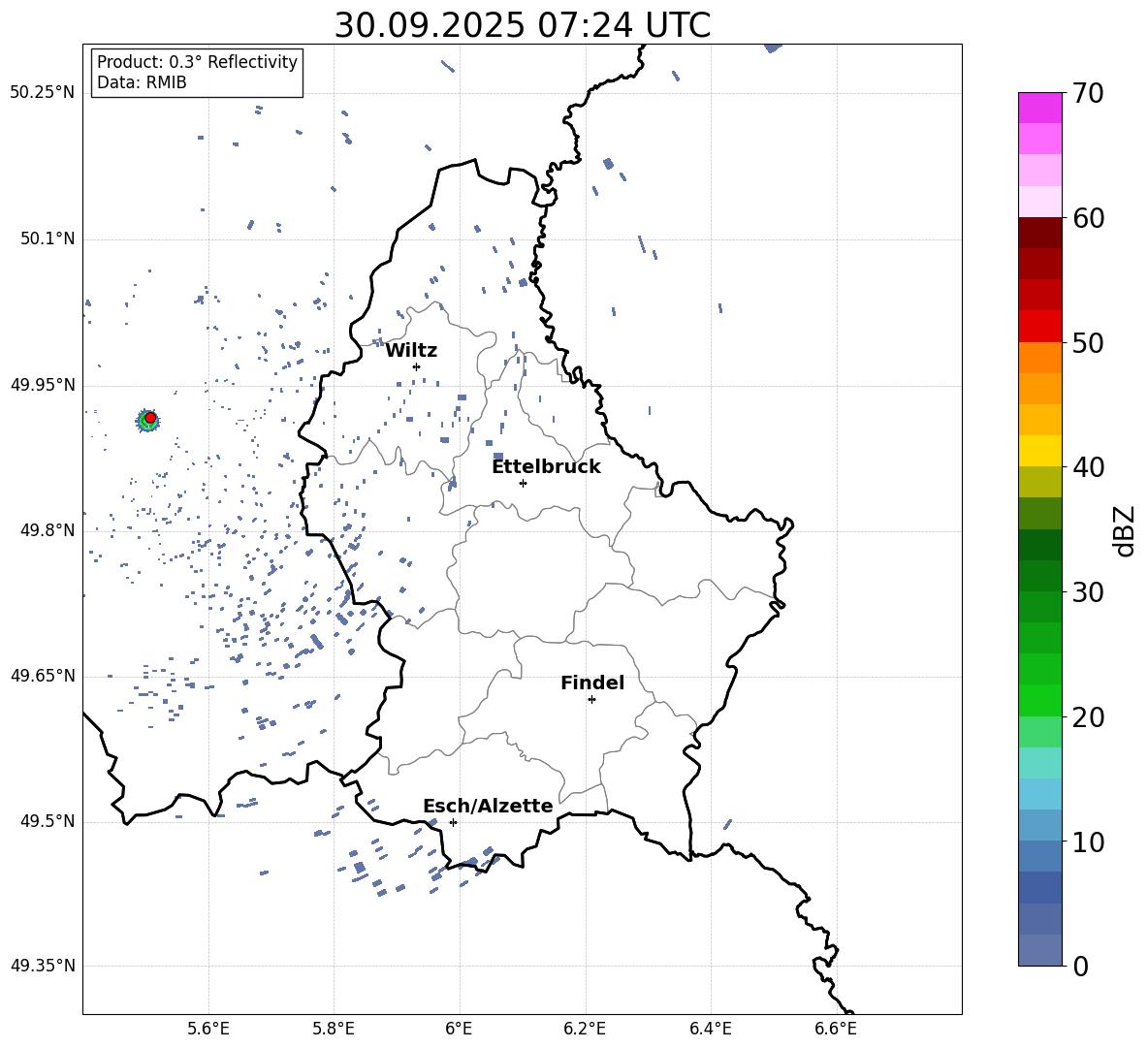Click the 49.8°N latitude label
Image resolution: width=1148 pixels, height=1048 pixels.
[x=48, y=530]
